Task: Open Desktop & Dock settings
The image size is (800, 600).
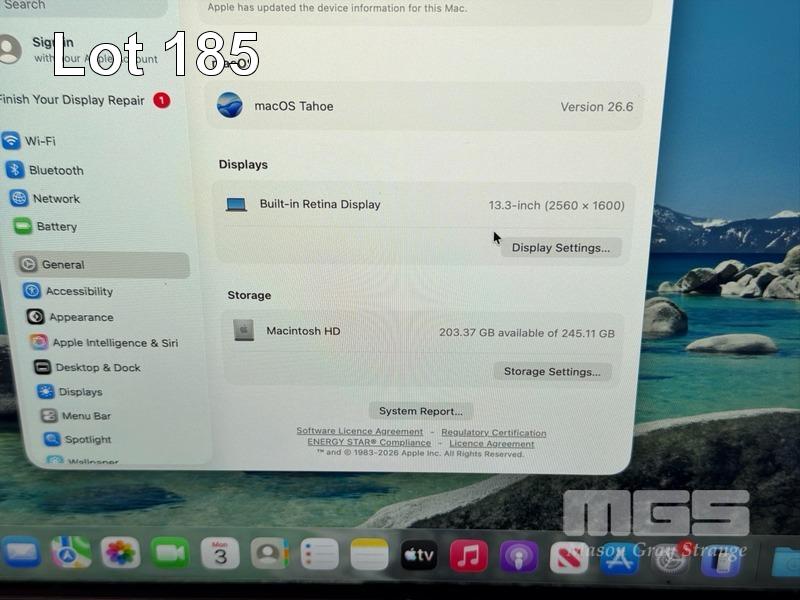Action: pyautogui.click(x=87, y=367)
